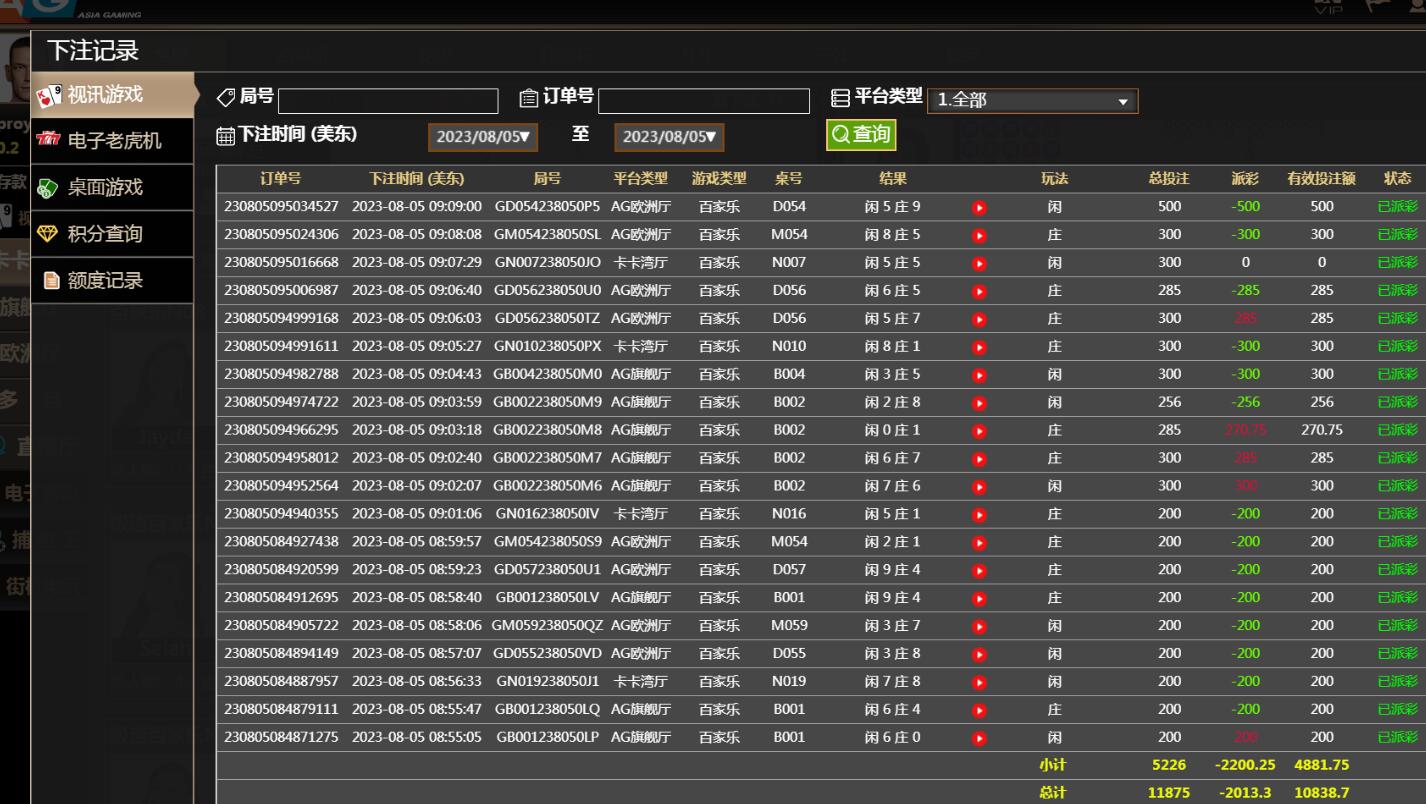Image resolution: width=1426 pixels, height=804 pixels.
Task: Open 额度记录 in the sidebar
Action: pos(112,281)
